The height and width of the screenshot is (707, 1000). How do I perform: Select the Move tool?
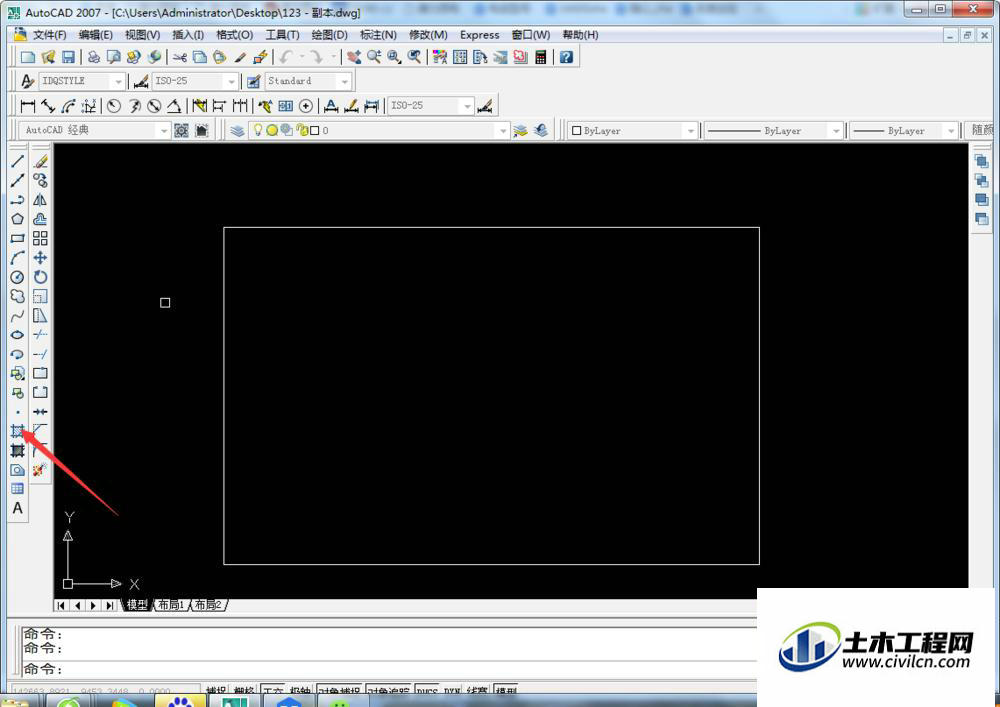pyautogui.click(x=40, y=258)
